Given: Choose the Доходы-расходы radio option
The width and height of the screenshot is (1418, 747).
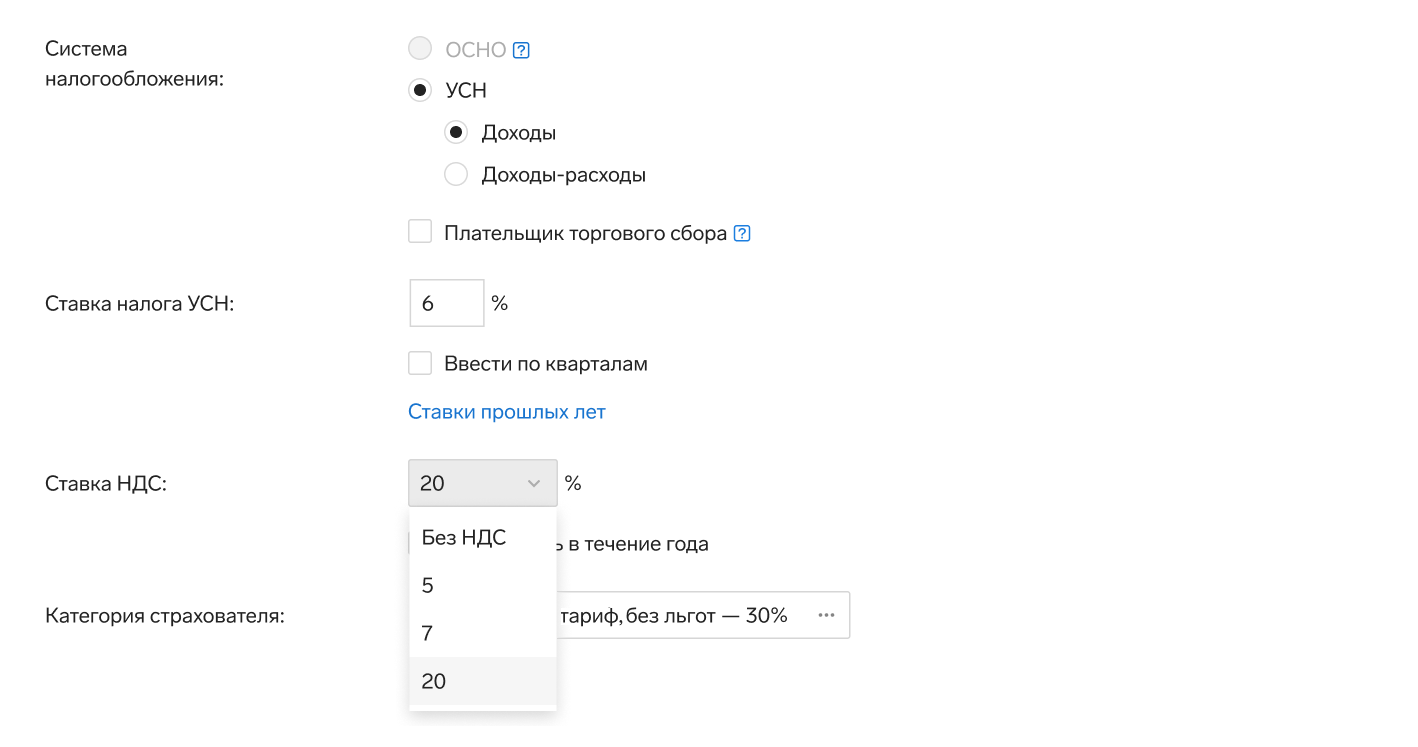Looking at the screenshot, I should click(x=456, y=174).
